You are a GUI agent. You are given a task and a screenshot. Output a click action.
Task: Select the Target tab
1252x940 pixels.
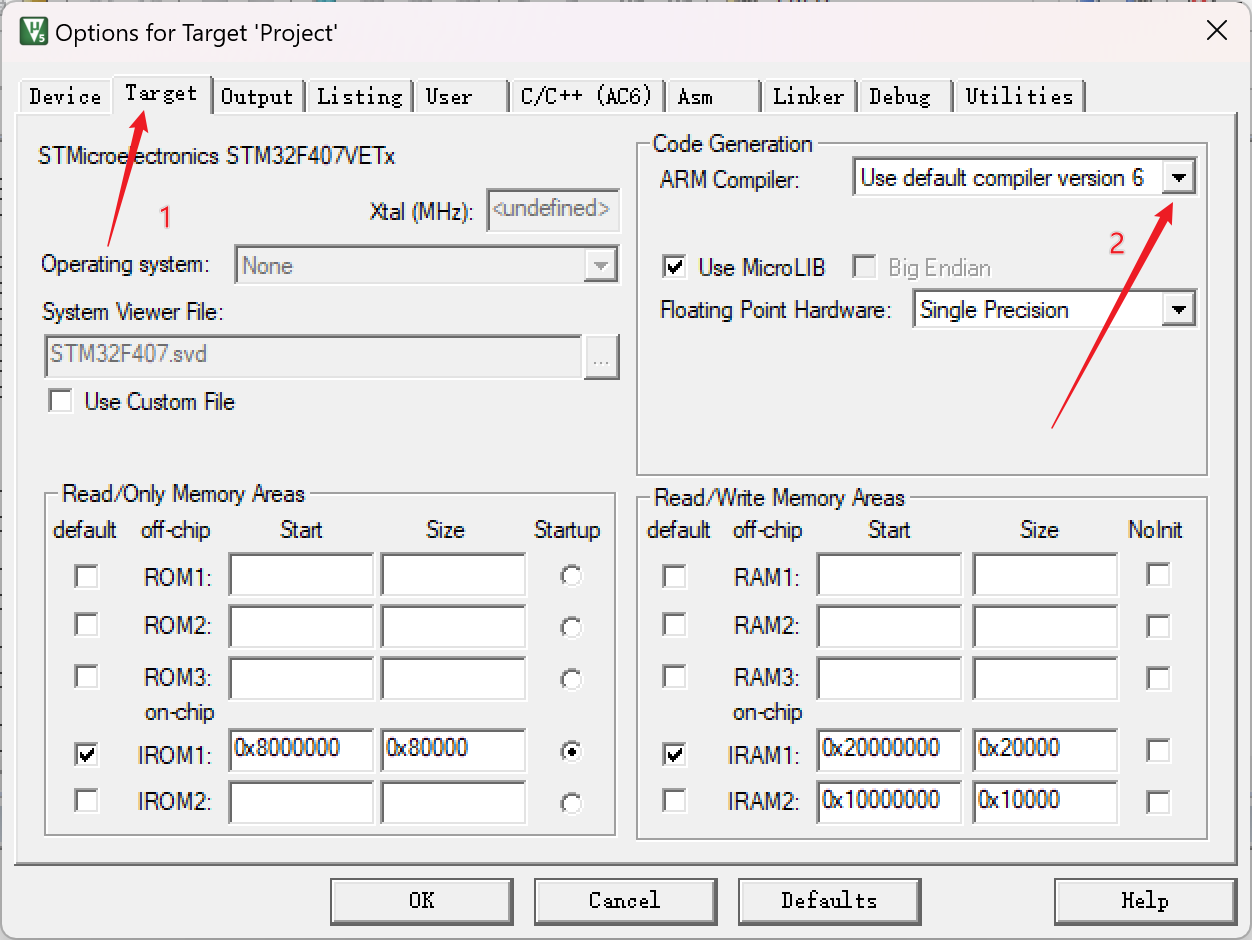[x=161, y=93]
